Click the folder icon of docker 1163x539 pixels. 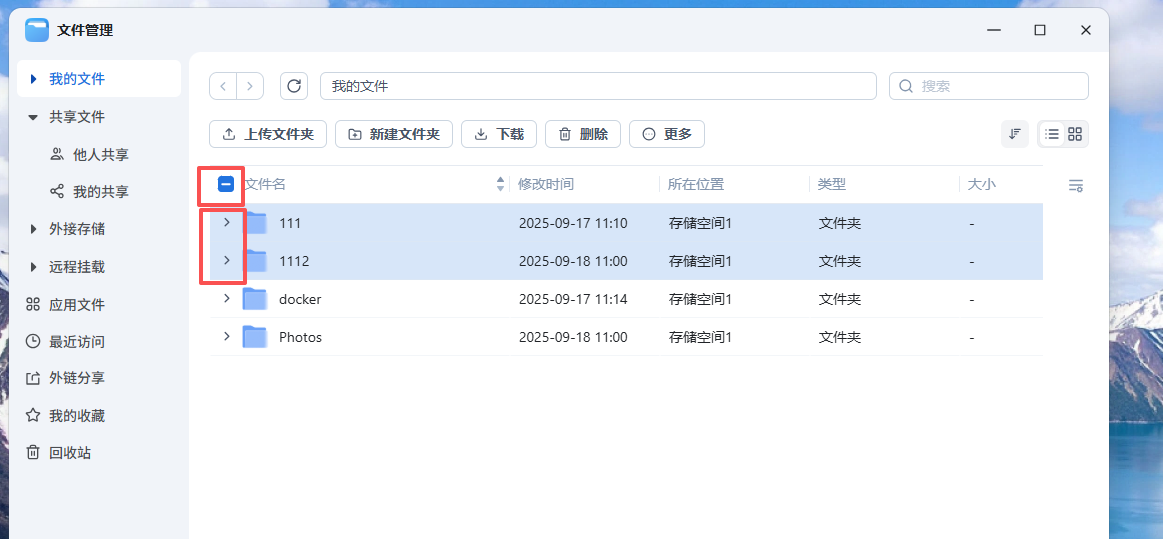255,299
